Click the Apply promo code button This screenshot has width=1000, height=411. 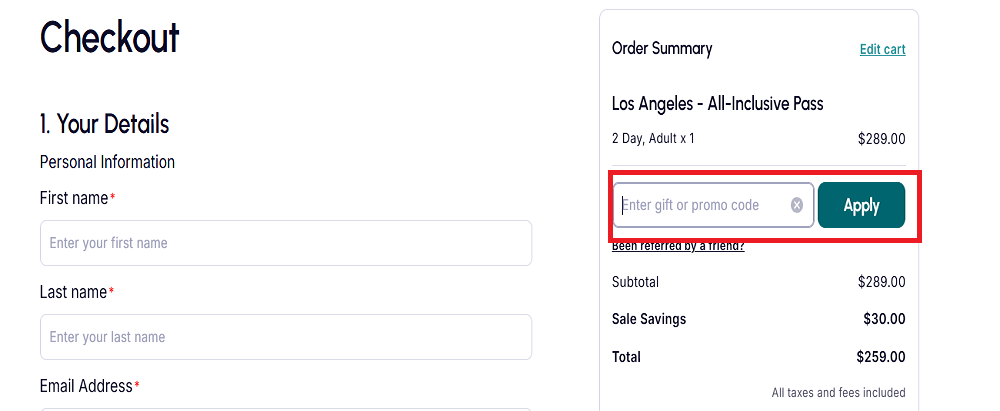pyautogui.click(x=861, y=205)
